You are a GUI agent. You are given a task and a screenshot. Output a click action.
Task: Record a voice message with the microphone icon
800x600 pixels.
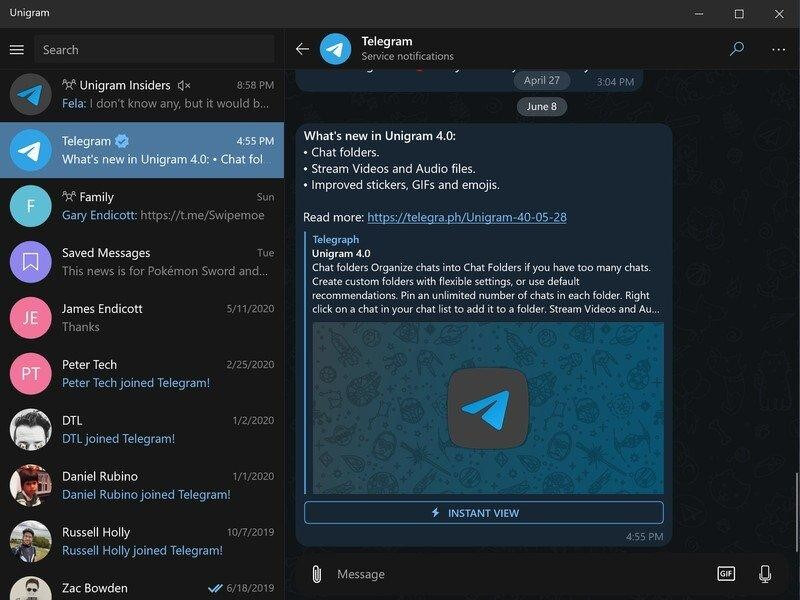762,574
